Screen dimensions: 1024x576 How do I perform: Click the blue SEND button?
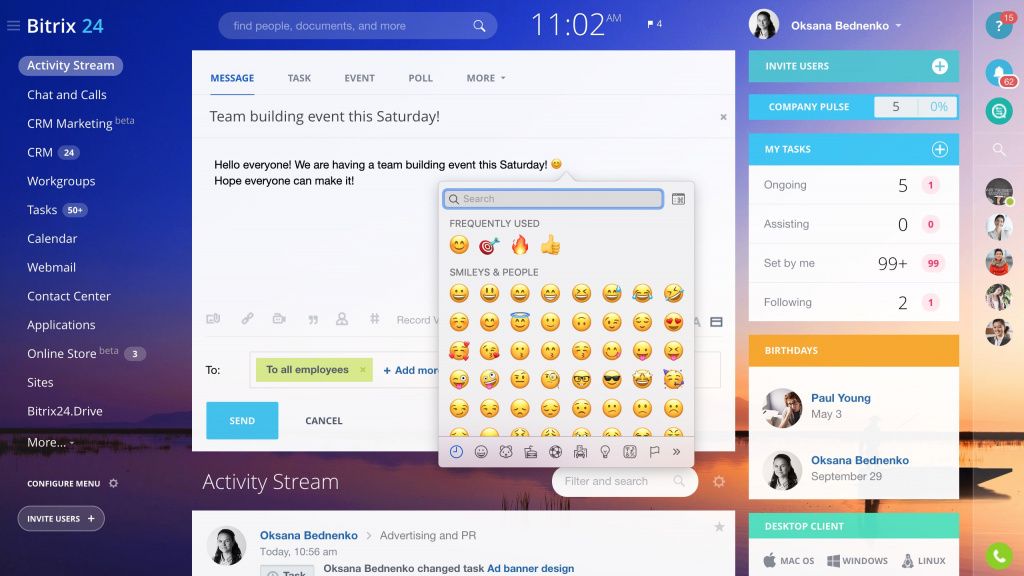click(x=242, y=421)
